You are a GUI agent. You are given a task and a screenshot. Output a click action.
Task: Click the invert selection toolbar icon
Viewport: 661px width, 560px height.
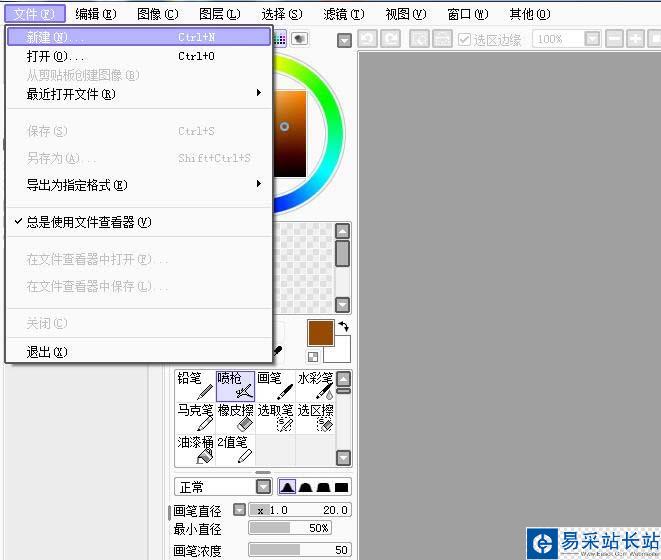443,39
